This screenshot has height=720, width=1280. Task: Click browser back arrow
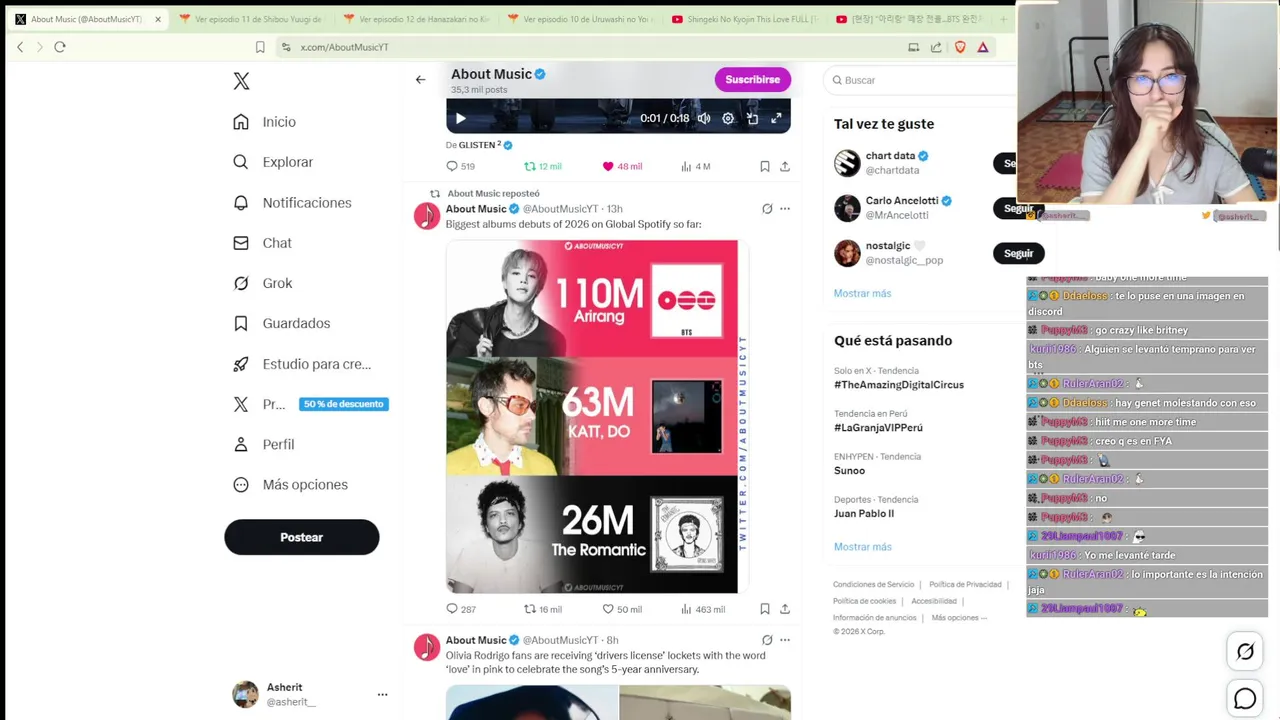click(x=20, y=47)
